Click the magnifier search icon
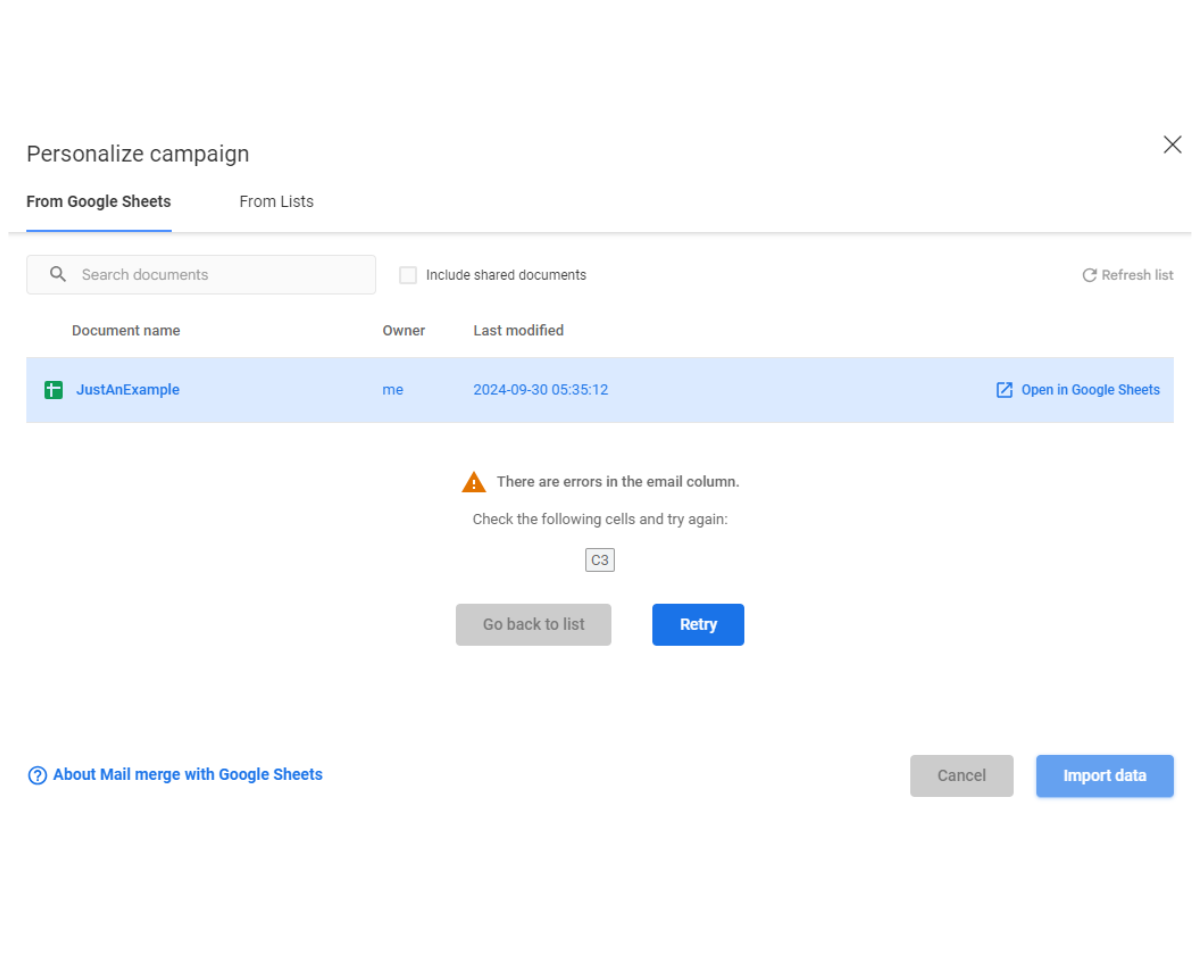The image size is (1200, 960). (58, 274)
